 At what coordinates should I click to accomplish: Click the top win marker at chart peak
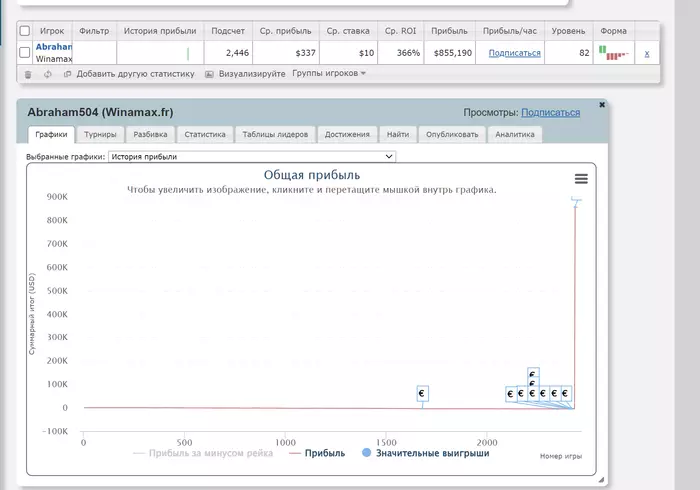coord(576,202)
